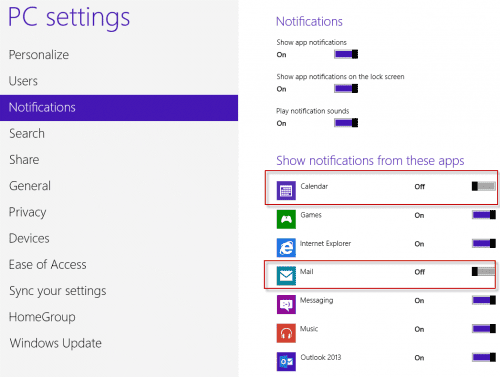Viewport: 500px width, 377px height.
Task: Click the Calendar app icon
Action: point(286,190)
